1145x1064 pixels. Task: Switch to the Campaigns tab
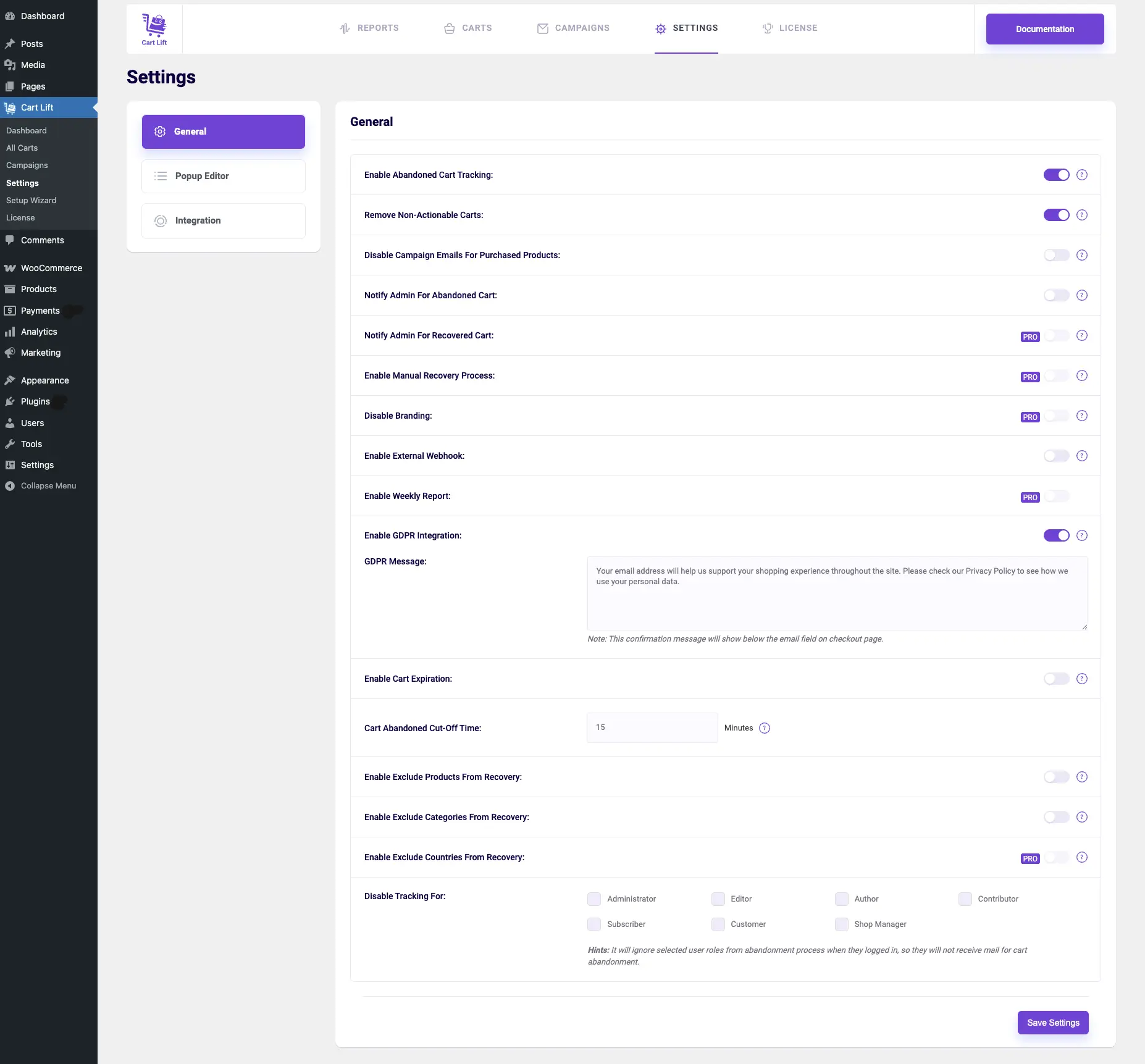tap(573, 28)
